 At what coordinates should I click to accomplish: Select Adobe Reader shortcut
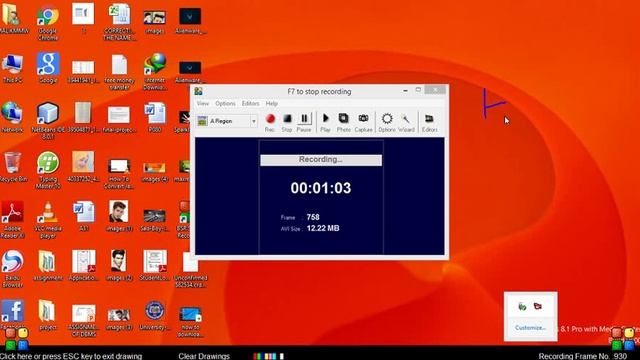(x=12, y=220)
